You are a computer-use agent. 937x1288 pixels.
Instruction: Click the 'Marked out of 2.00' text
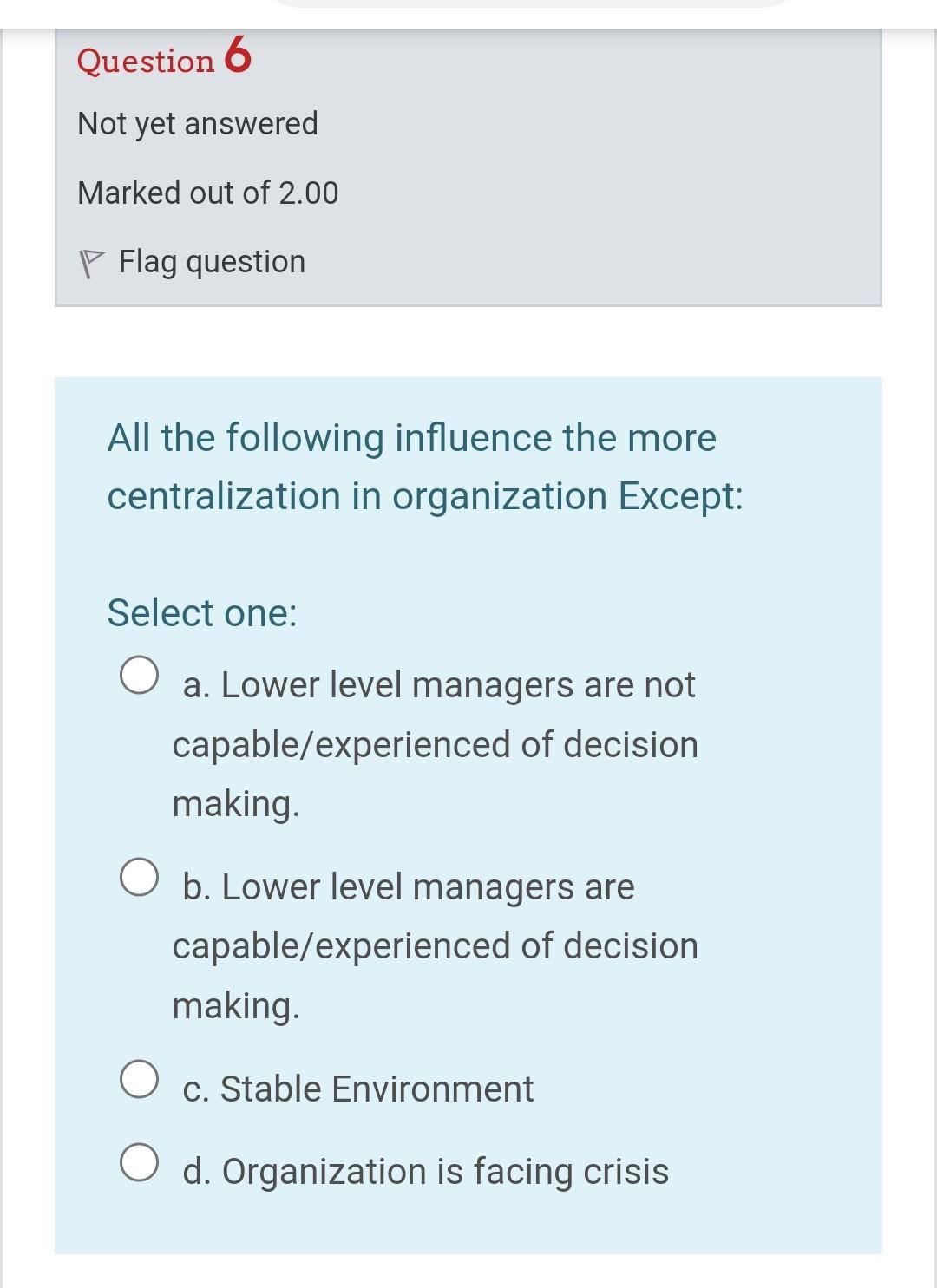[x=207, y=193]
